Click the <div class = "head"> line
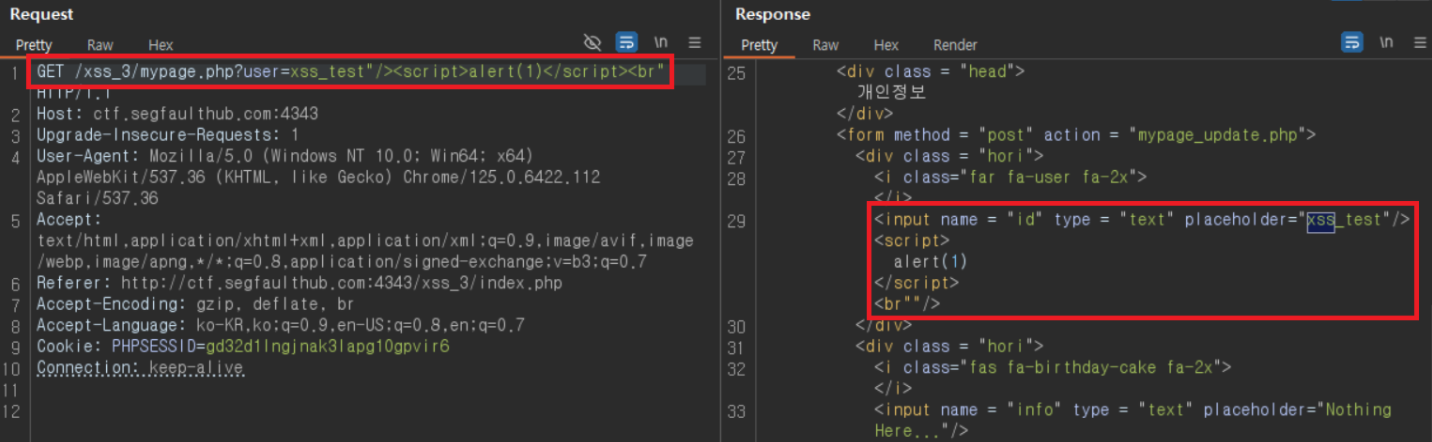 point(932,71)
